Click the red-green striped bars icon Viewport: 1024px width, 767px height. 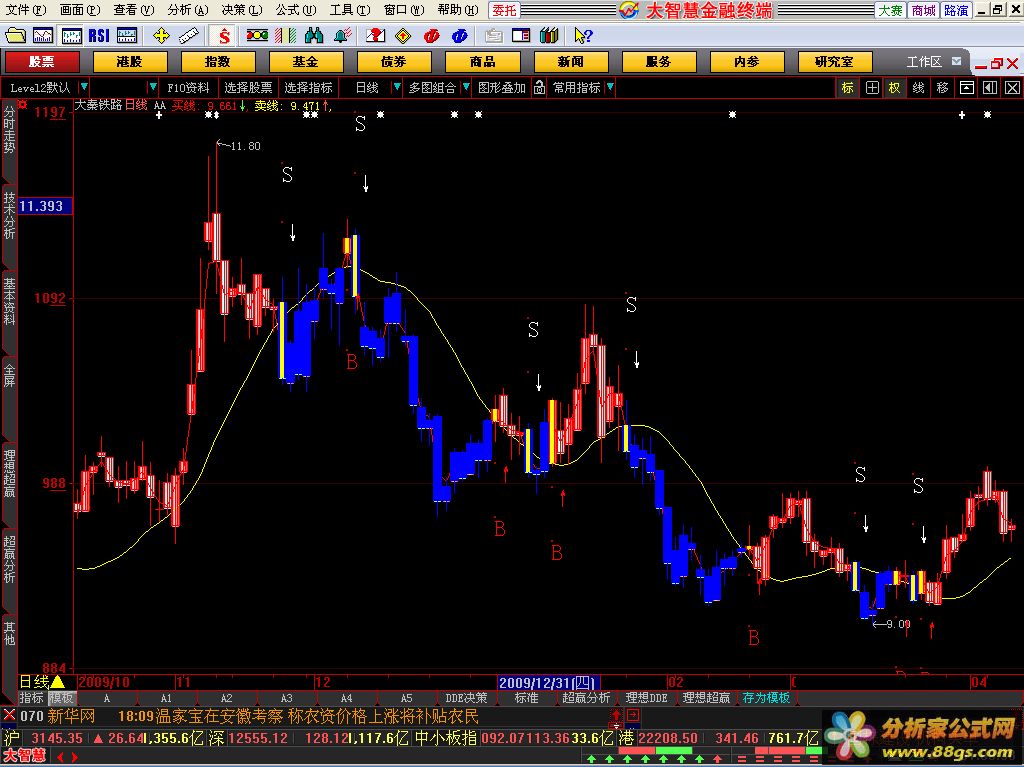tap(285, 35)
